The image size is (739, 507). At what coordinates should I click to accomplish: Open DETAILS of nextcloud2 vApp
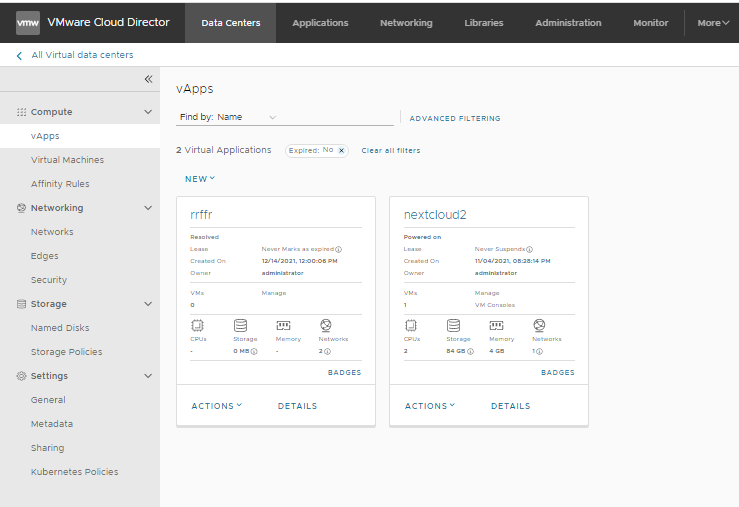pyautogui.click(x=510, y=406)
